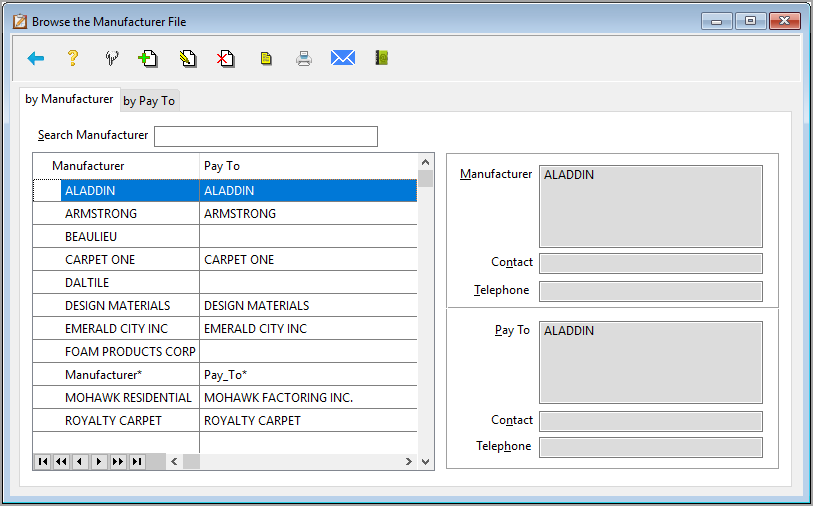
Task: Select EMERALD CITY INC manufacturer cell
Action: tap(116, 329)
